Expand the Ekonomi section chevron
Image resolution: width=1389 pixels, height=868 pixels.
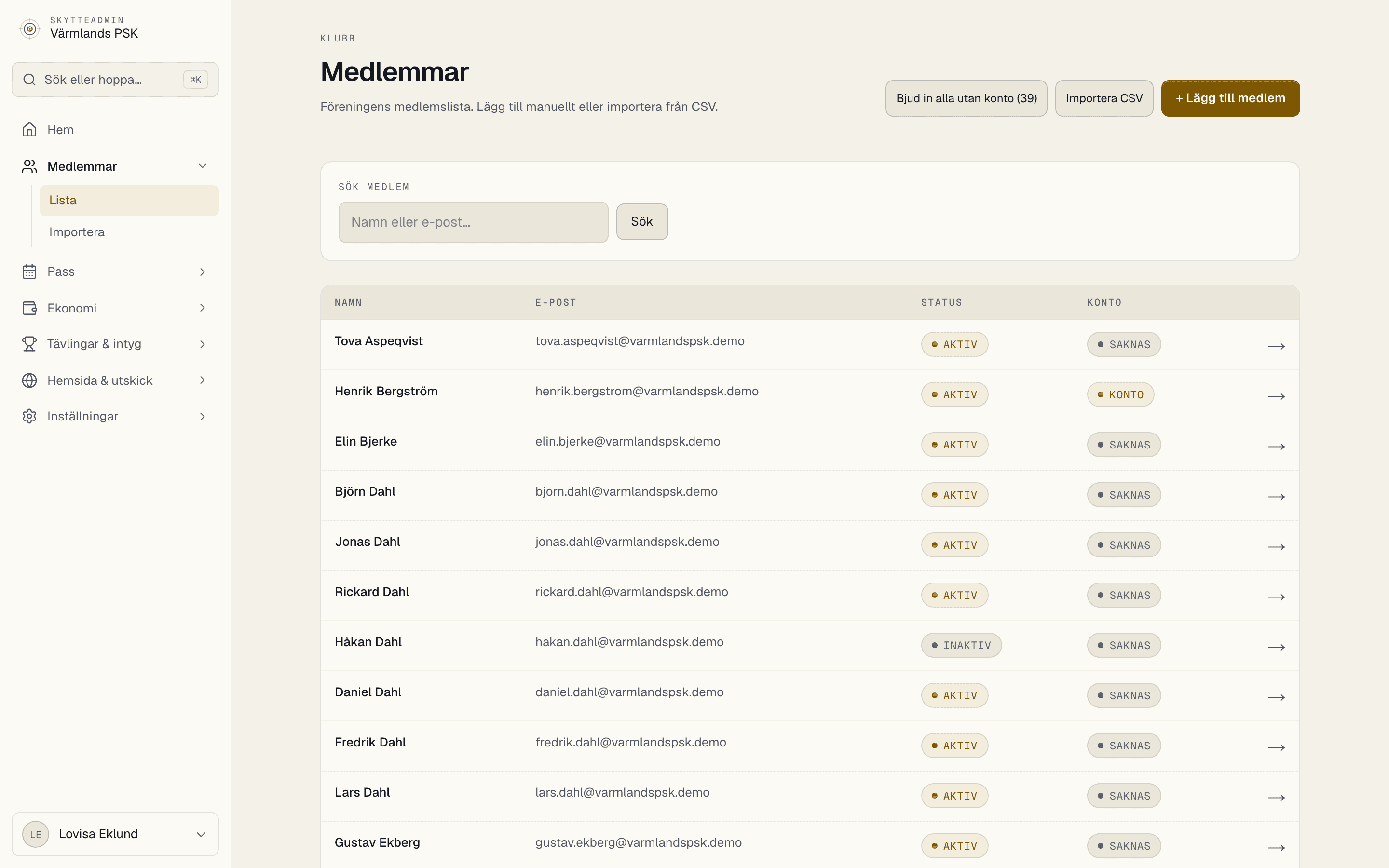click(x=202, y=308)
